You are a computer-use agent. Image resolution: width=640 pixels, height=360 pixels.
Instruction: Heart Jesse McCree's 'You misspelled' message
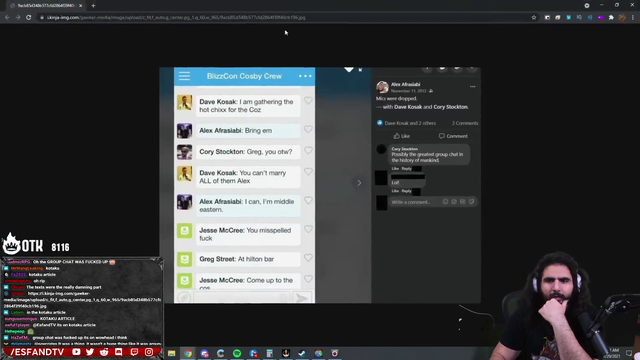click(x=308, y=229)
